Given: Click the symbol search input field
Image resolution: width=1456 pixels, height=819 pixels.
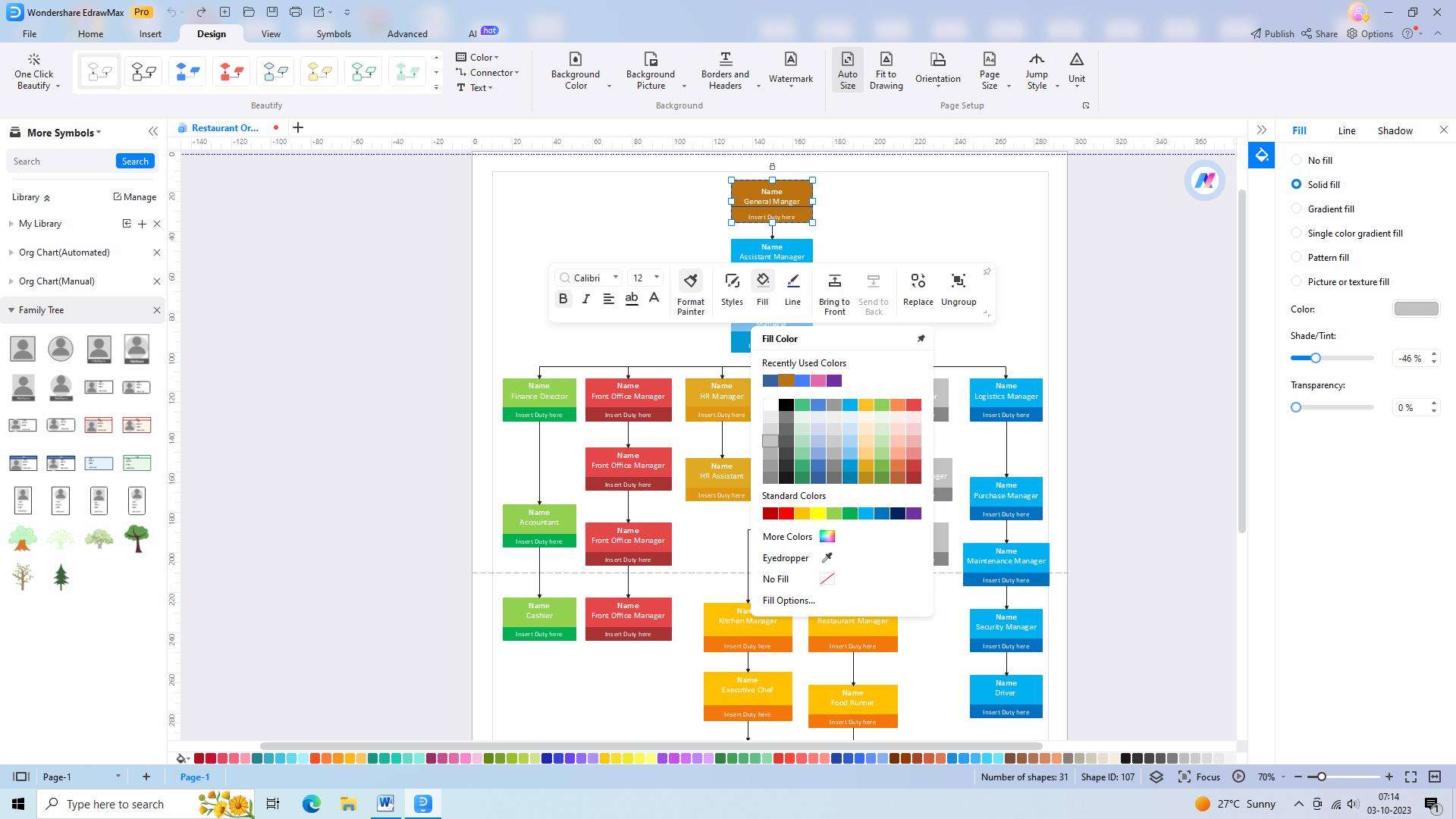Looking at the screenshot, I should (x=61, y=162).
